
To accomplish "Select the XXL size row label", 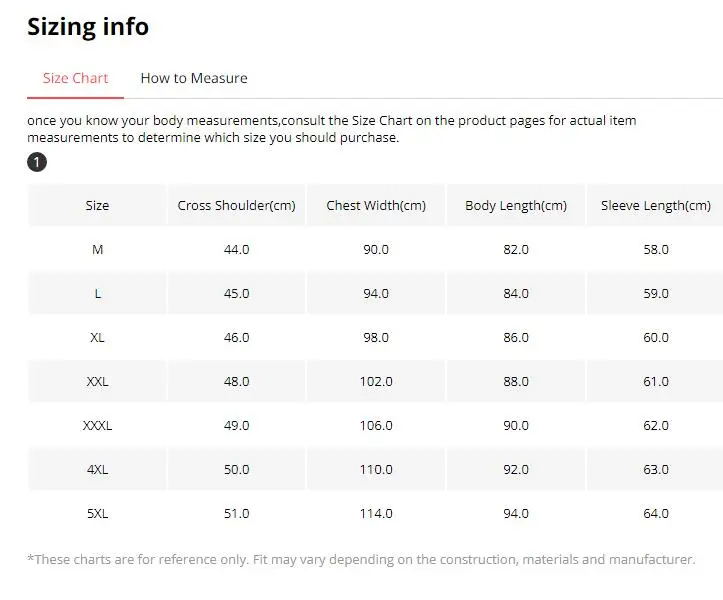I will (x=97, y=382).
